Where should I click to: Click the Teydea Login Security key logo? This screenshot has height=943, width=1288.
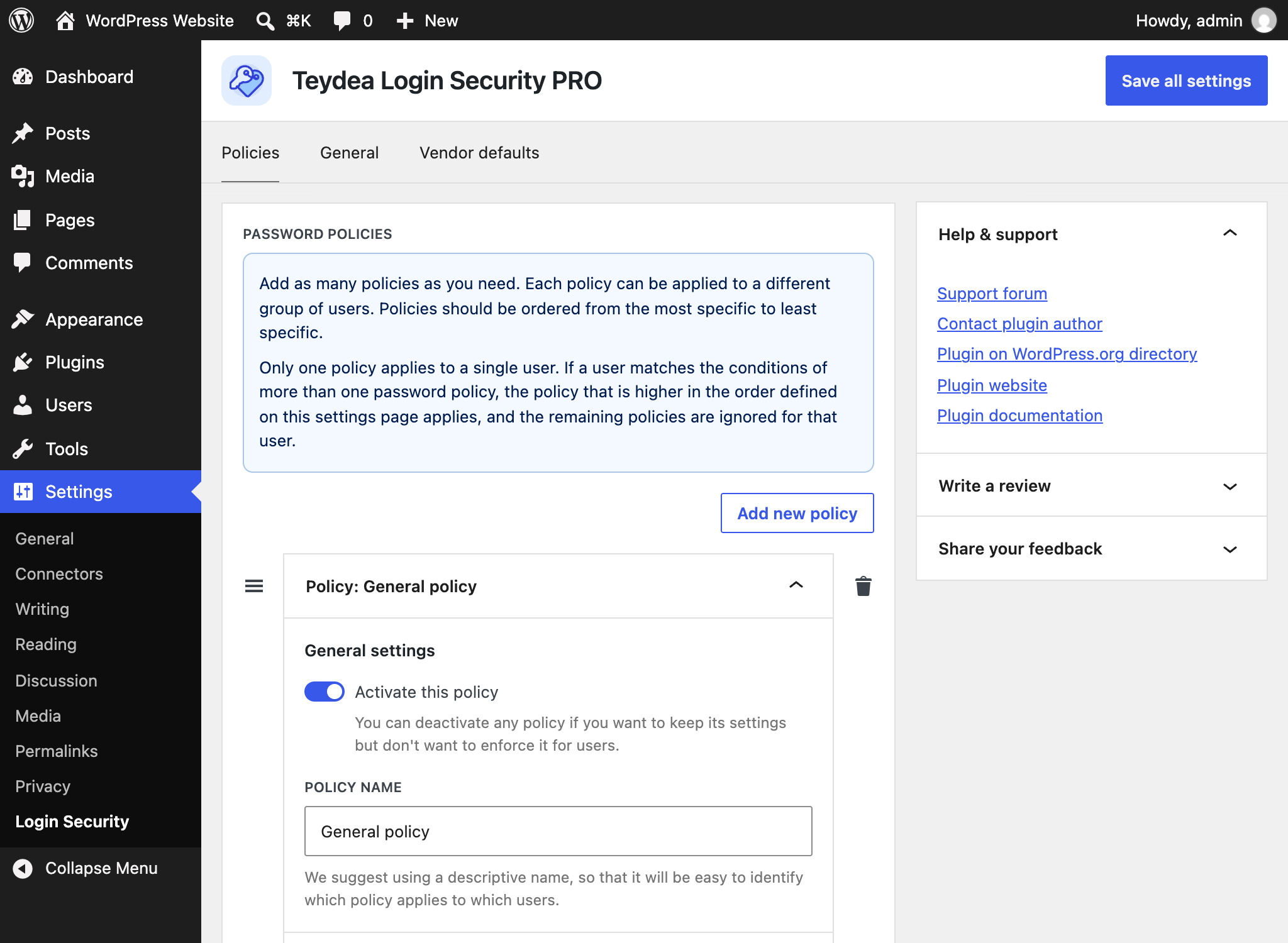[x=247, y=80]
